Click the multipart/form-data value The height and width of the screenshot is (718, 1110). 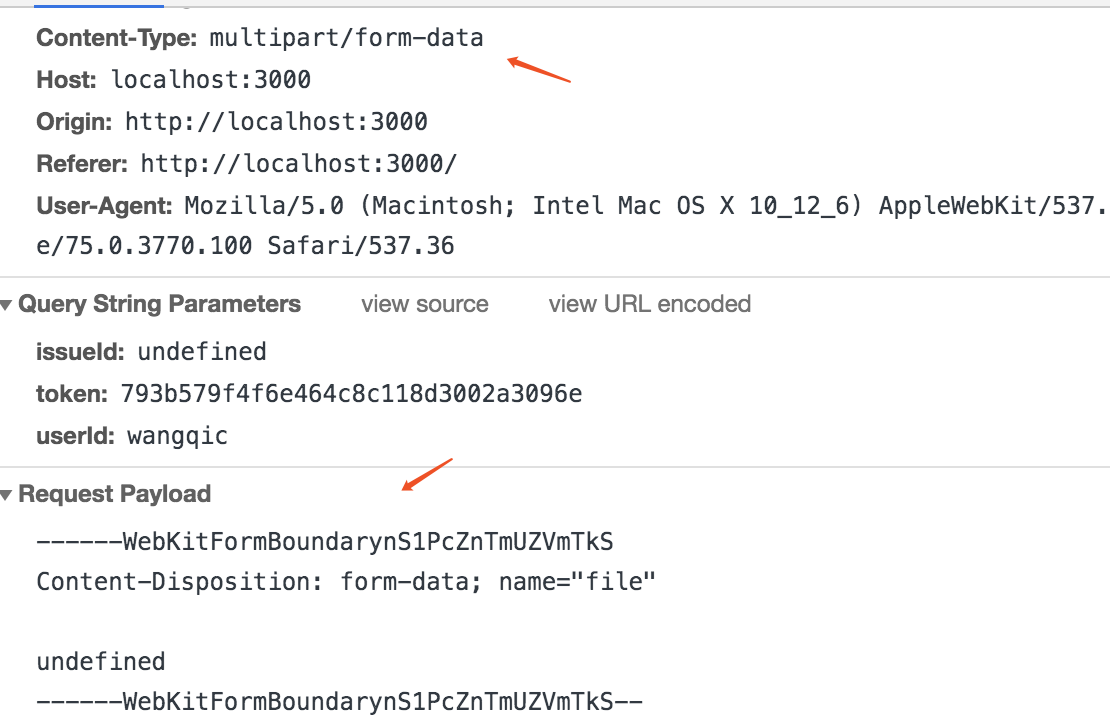coord(346,38)
